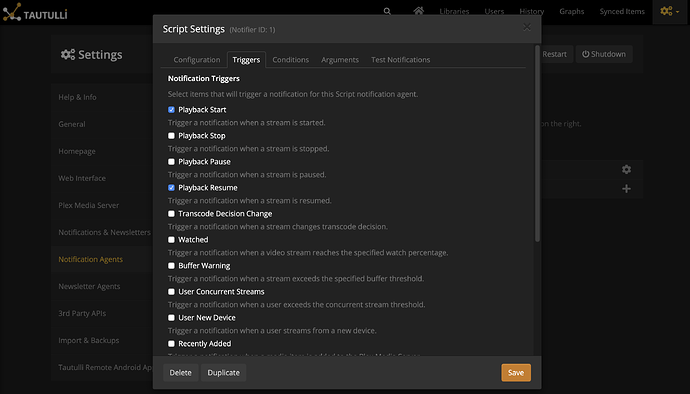The image size is (690, 394).
Task: Click the Save button
Action: coord(516,372)
